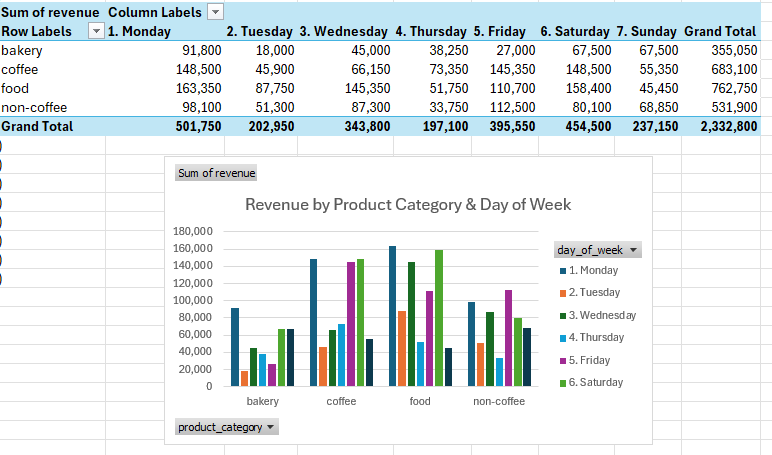
Task: Select the non-coffee row label cell
Action: pos(29,107)
